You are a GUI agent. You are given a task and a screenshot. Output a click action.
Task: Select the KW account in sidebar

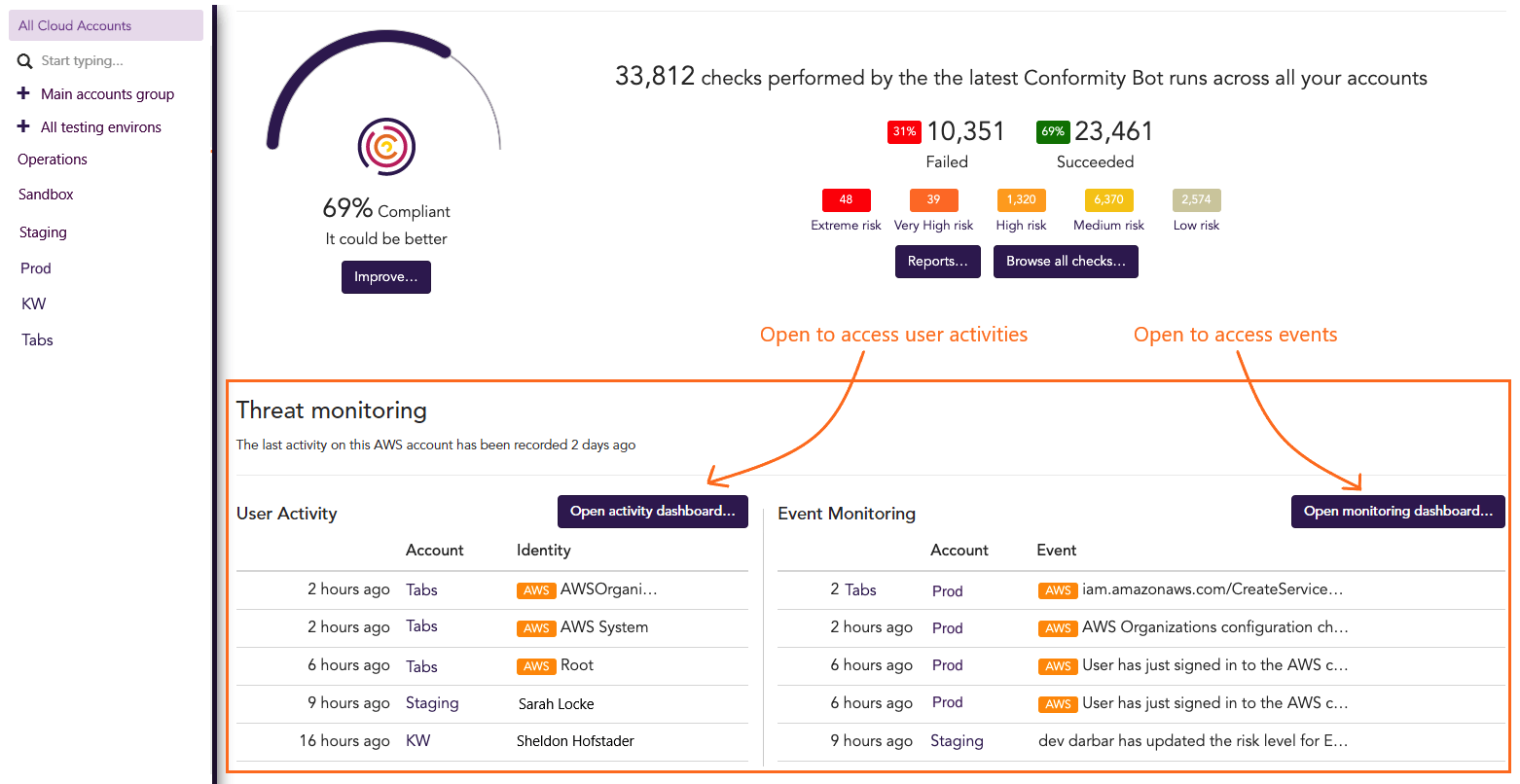pyautogui.click(x=34, y=303)
